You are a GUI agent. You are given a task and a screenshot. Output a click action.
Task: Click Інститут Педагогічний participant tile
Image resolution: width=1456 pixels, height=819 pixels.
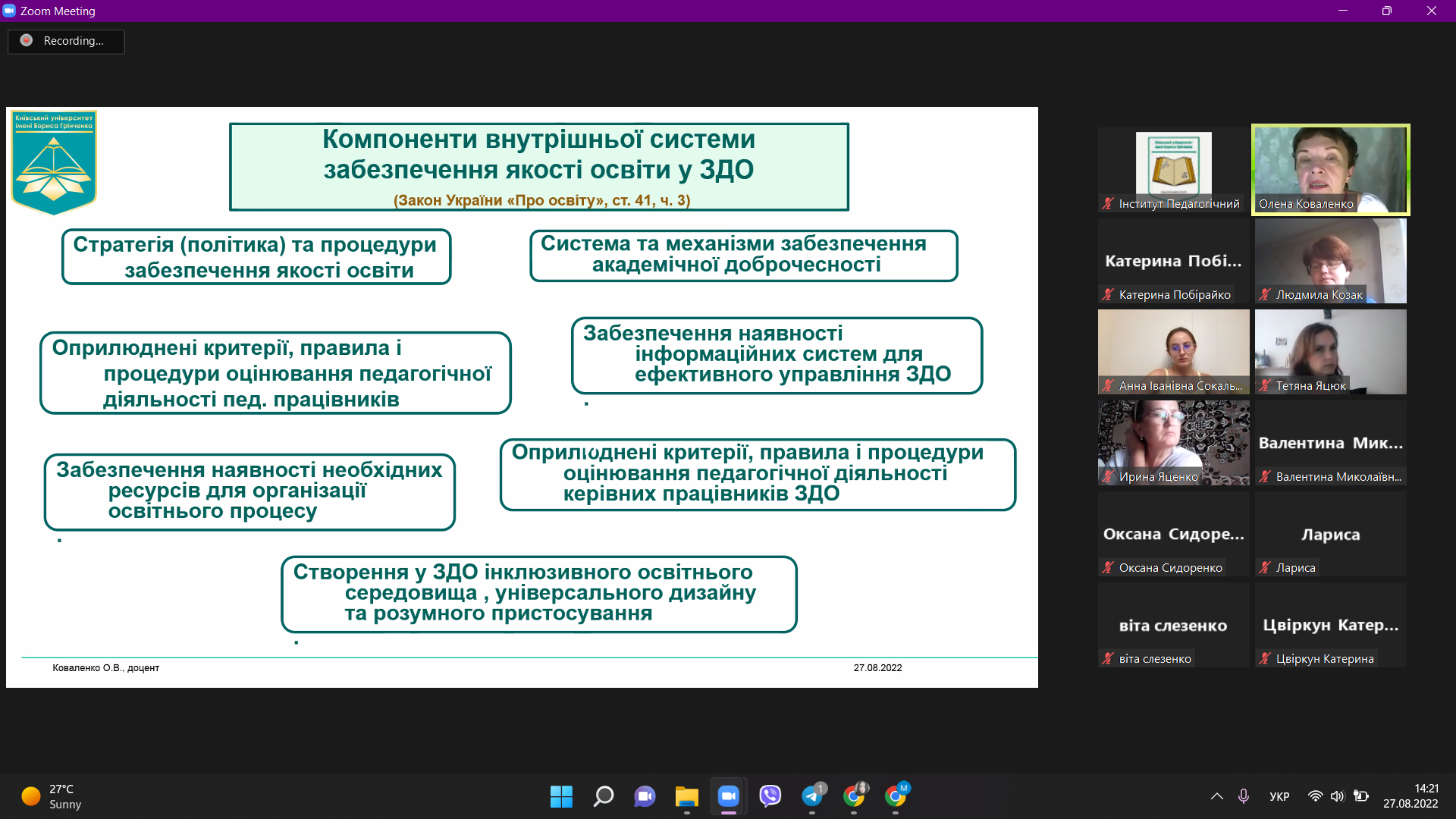click(1173, 170)
